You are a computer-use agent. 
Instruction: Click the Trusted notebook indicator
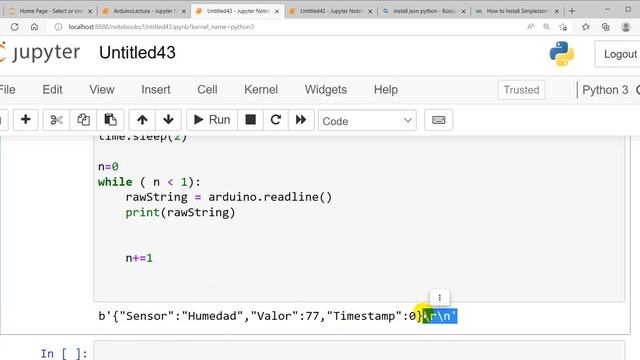521,90
